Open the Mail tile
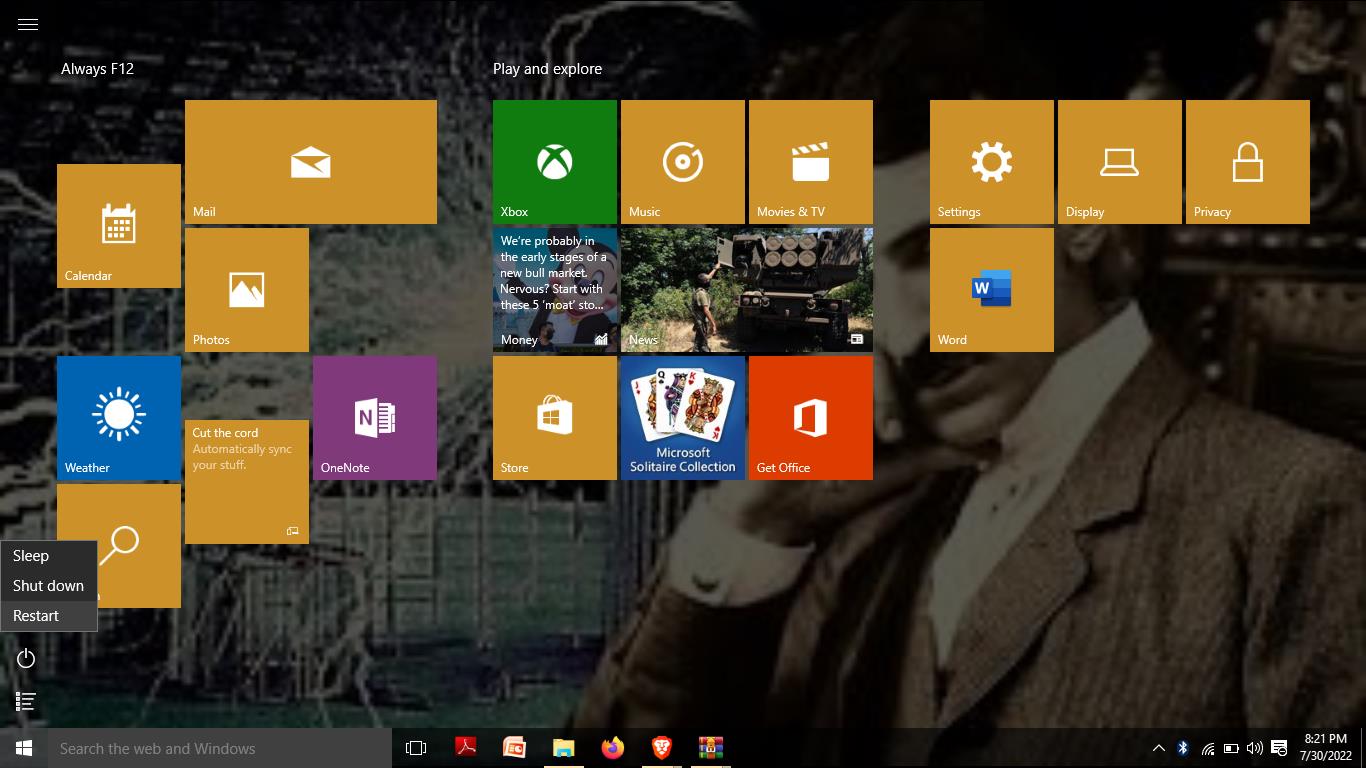Viewport: 1366px width, 768px height. (311, 162)
